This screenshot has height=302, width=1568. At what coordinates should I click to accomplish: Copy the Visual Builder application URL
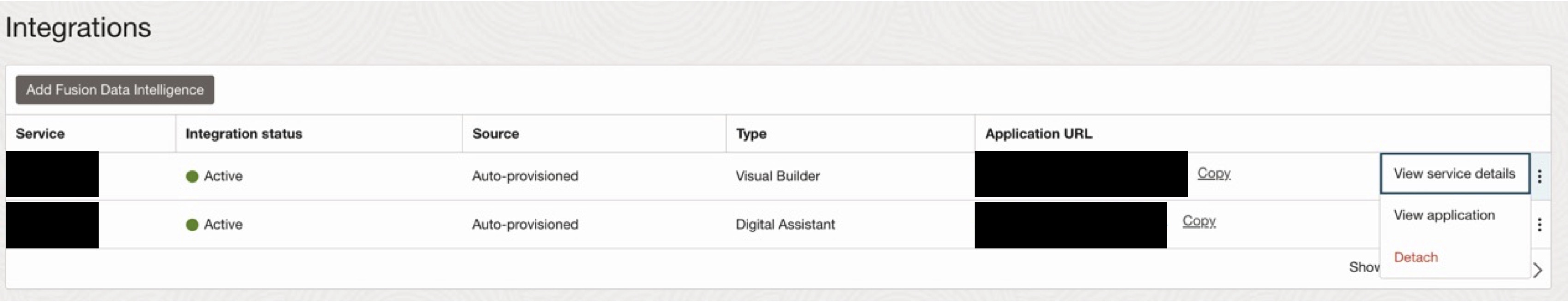point(1214,173)
